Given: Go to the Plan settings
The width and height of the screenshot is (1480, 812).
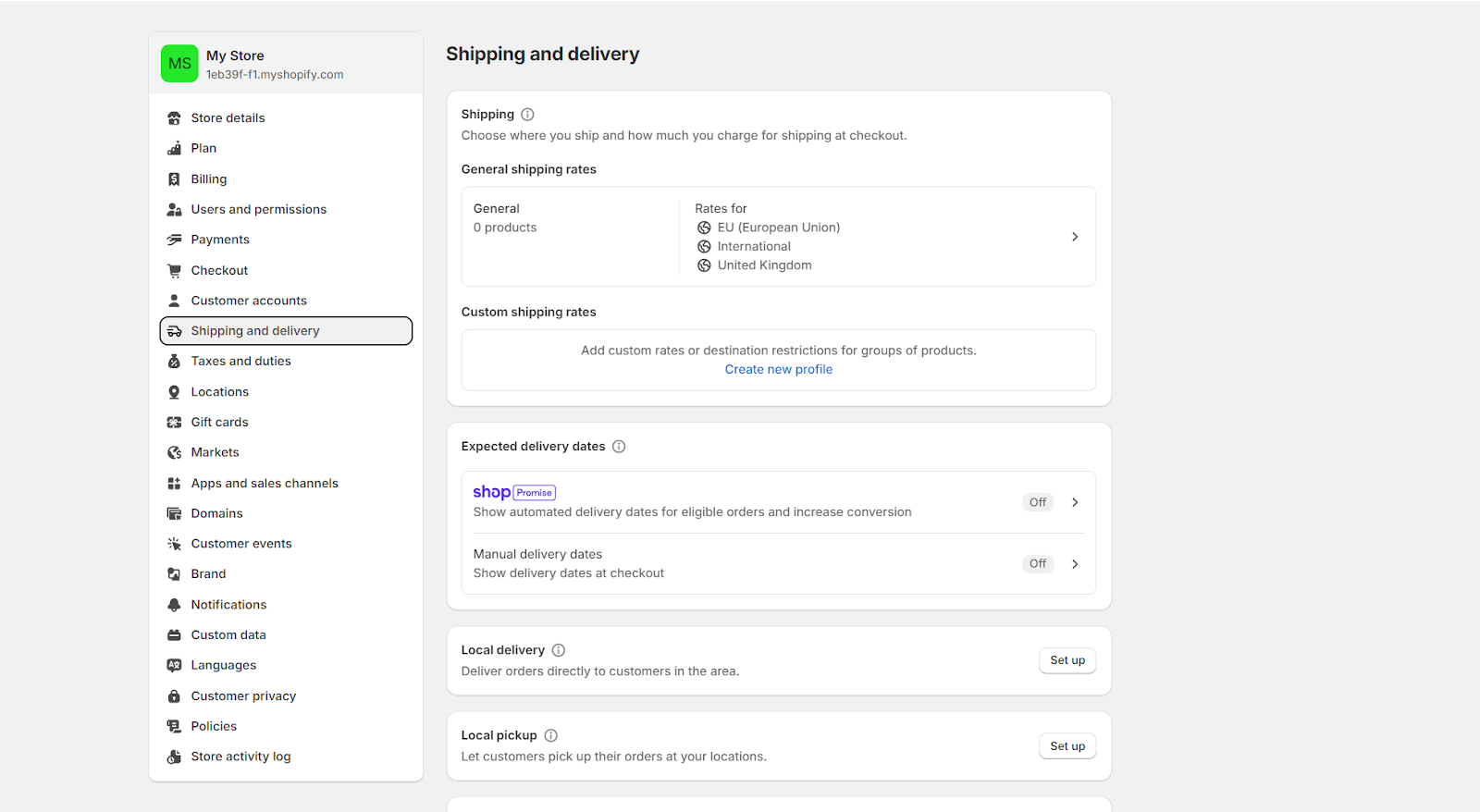Looking at the screenshot, I should (x=286, y=149).
